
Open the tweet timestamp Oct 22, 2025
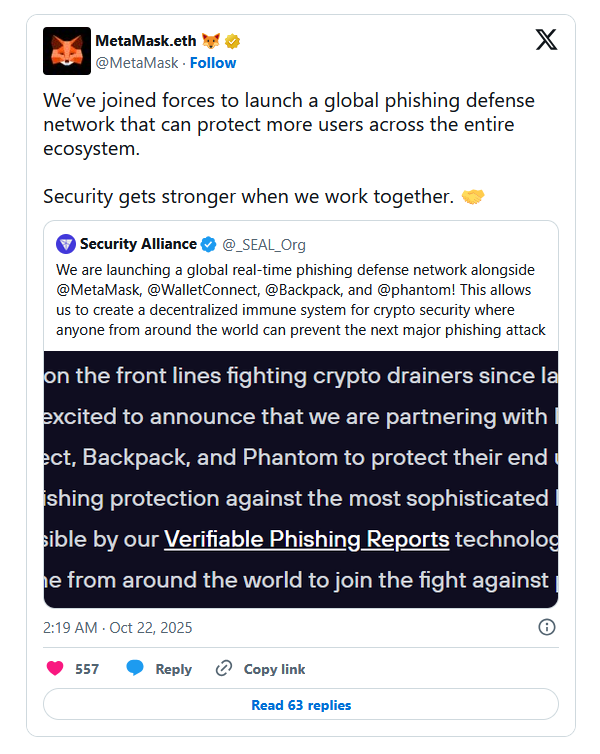coord(118,628)
